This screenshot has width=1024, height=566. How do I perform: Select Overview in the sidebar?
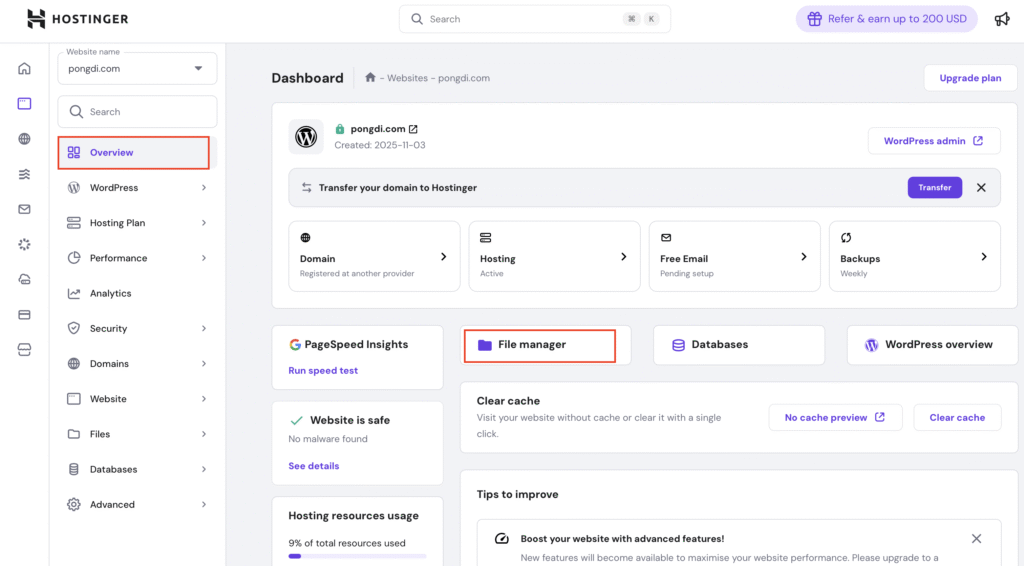click(x=111, y=153)
